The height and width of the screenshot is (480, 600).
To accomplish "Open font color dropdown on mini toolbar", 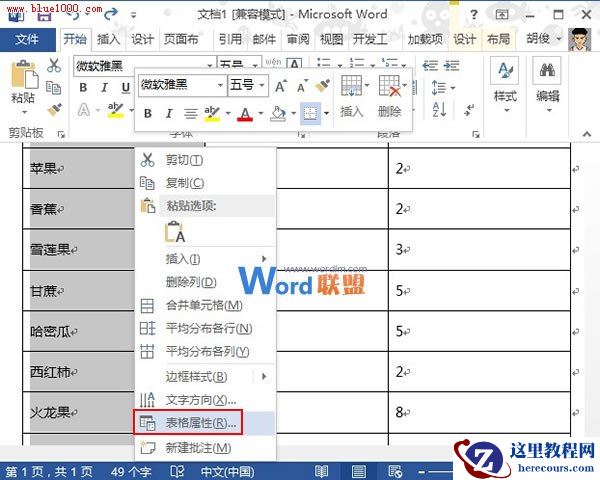I will (x=261, y=113).
